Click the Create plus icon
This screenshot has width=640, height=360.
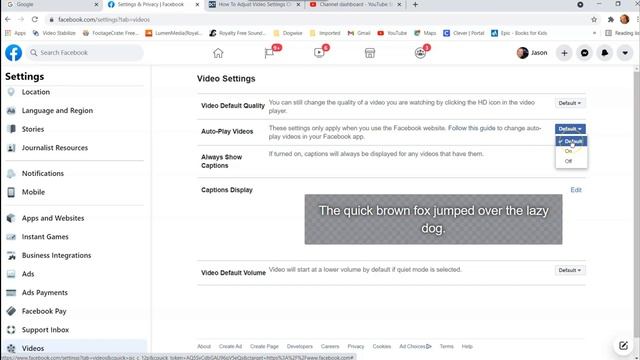[x=564, y=53]
